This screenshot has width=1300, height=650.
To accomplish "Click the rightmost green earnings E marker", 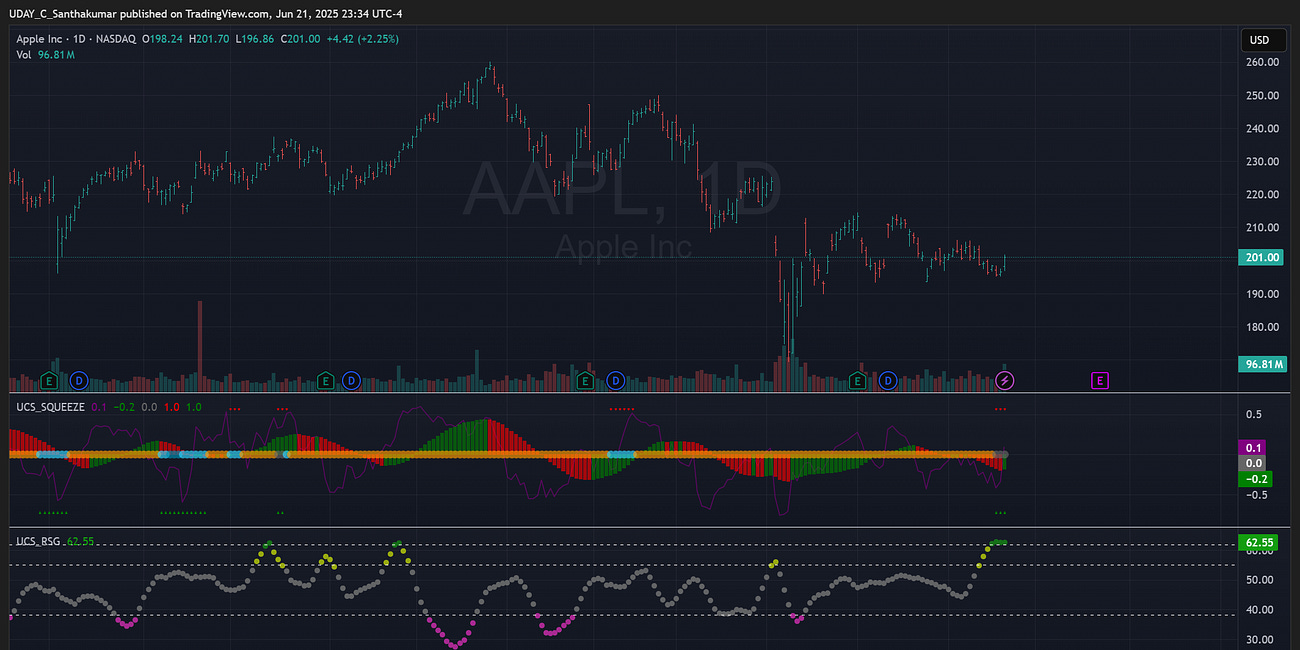I will [857, 380].
